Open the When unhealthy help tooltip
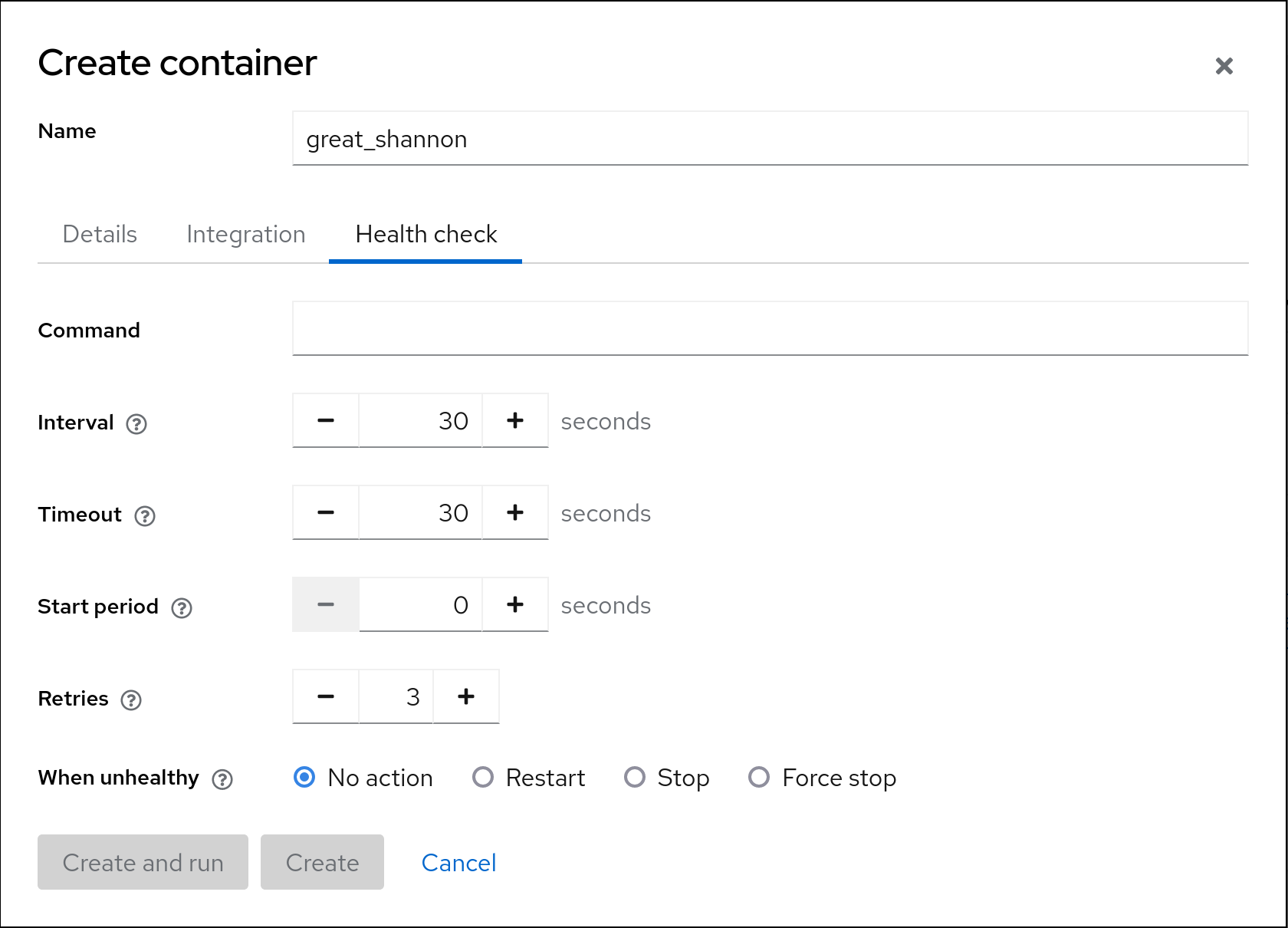 click(222, 780)
